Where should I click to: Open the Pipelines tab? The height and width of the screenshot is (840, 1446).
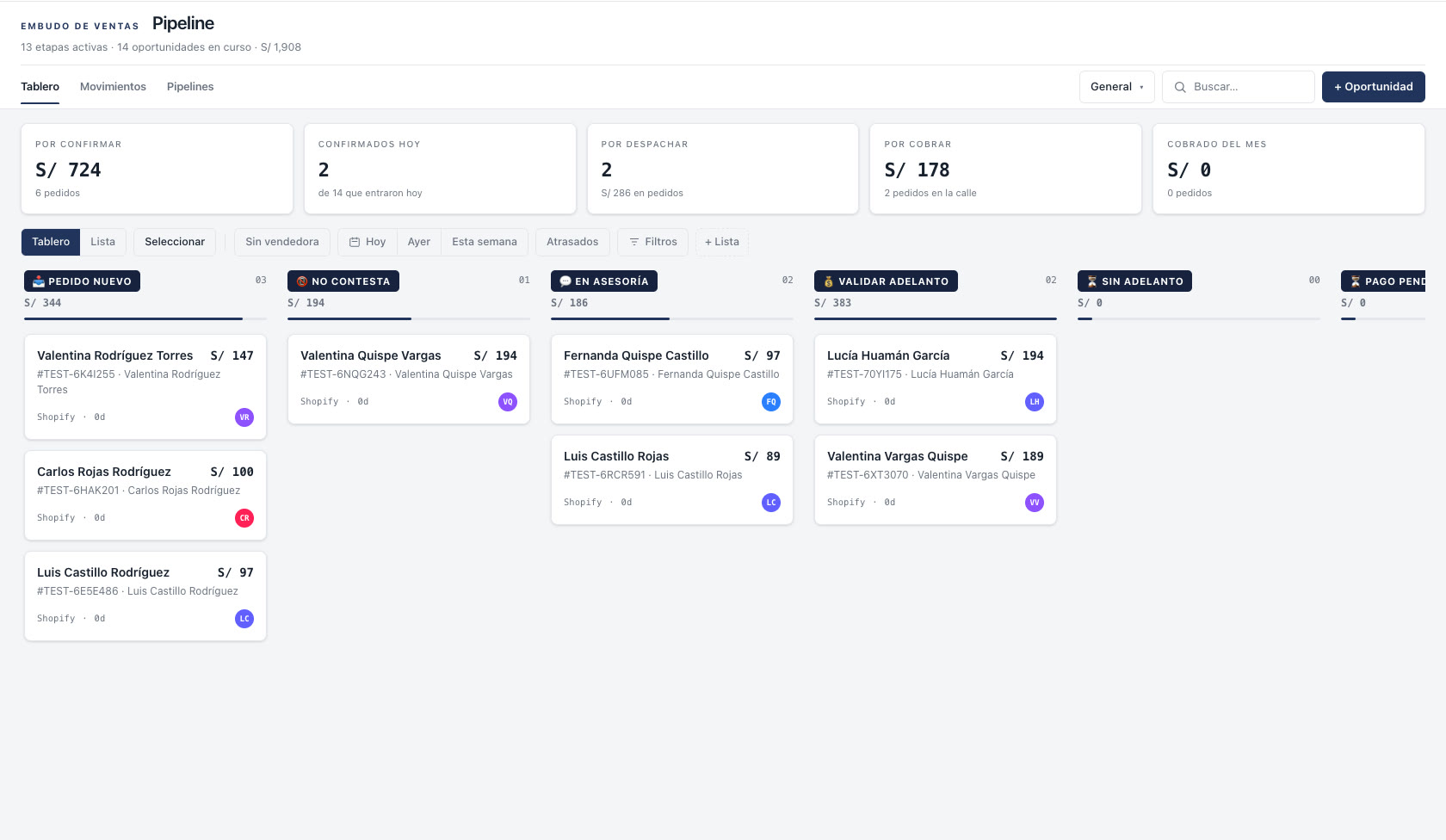(x=190, y=87)
